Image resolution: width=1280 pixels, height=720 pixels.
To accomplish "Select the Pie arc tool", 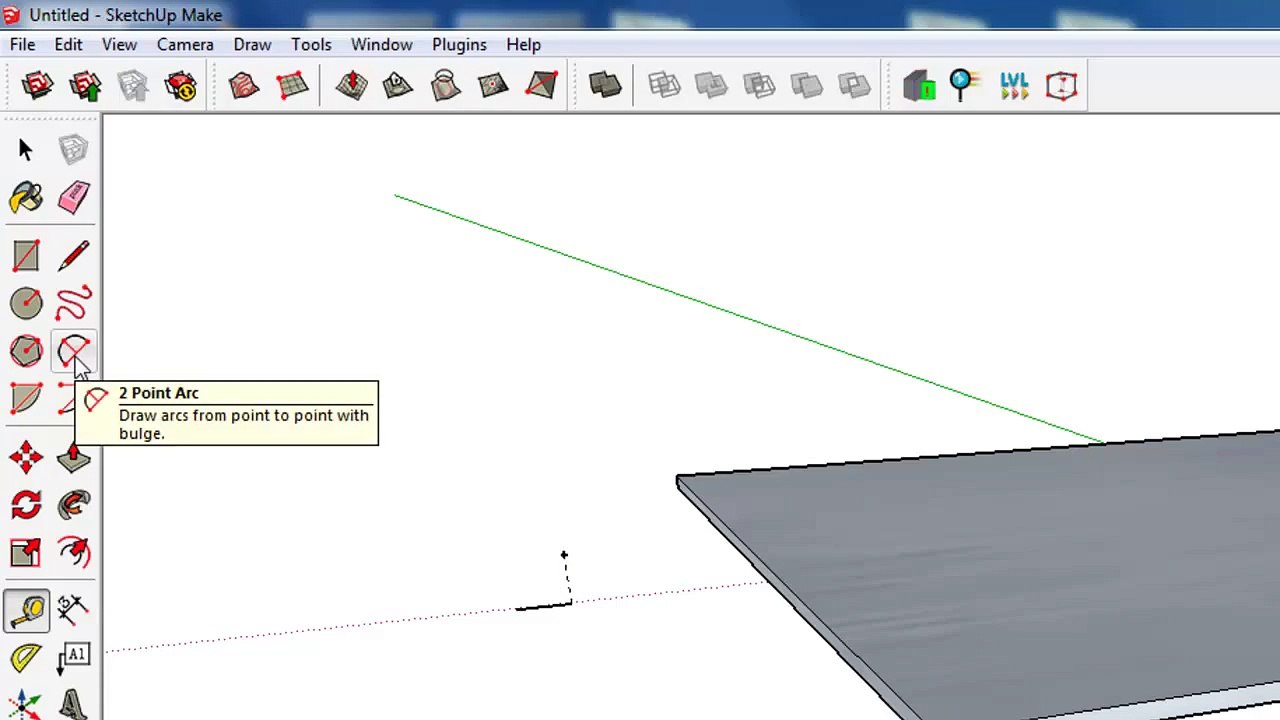I will pos(26,399).
